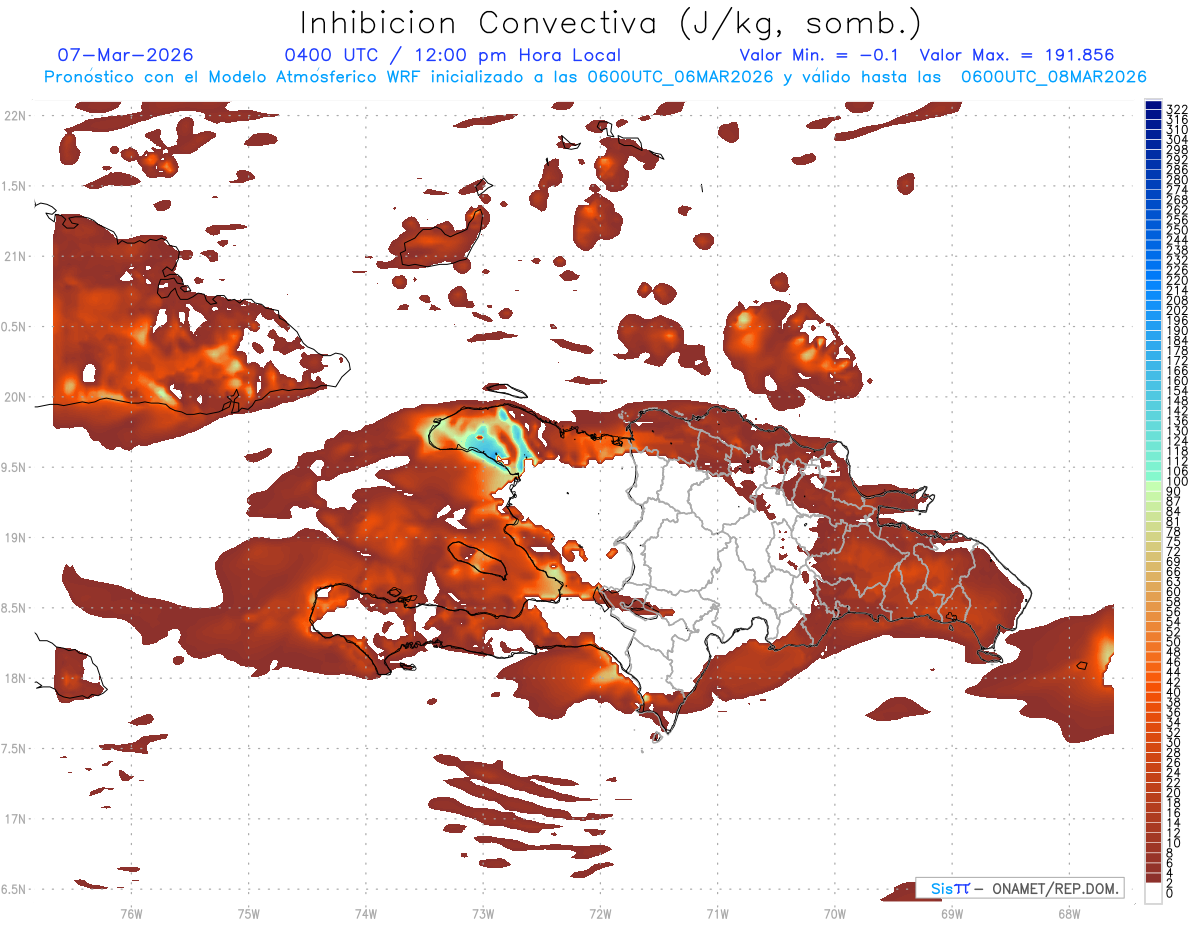1200x927 pixels.
Task: Click the 'Valor Min. = -0.1' readout
Action: pos(821,55)
